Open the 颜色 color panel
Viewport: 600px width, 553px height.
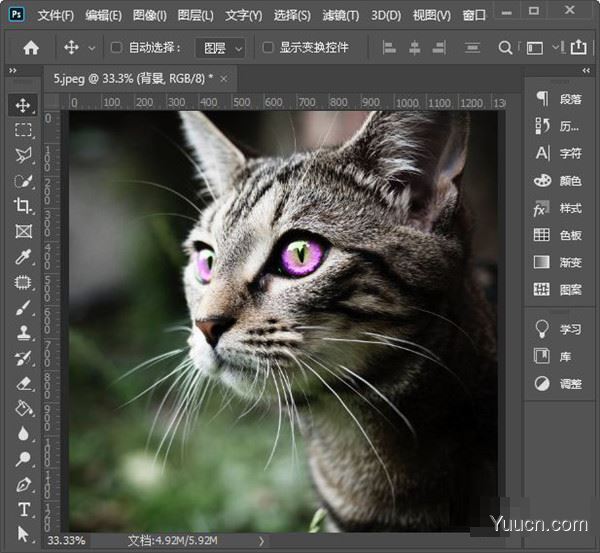pyautogui.click(x=559, y=181)
